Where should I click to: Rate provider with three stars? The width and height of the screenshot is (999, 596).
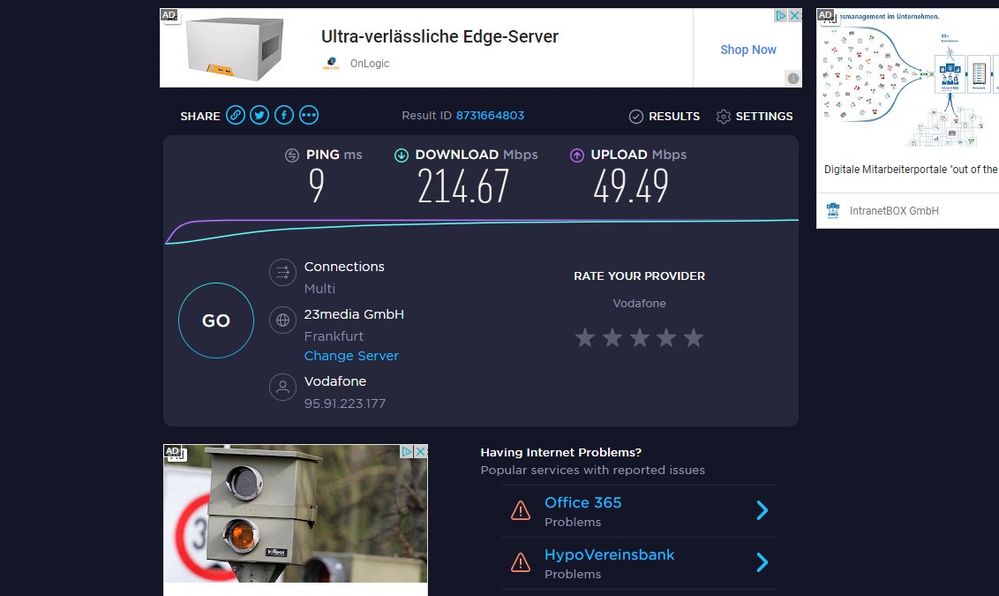point(640,337)
